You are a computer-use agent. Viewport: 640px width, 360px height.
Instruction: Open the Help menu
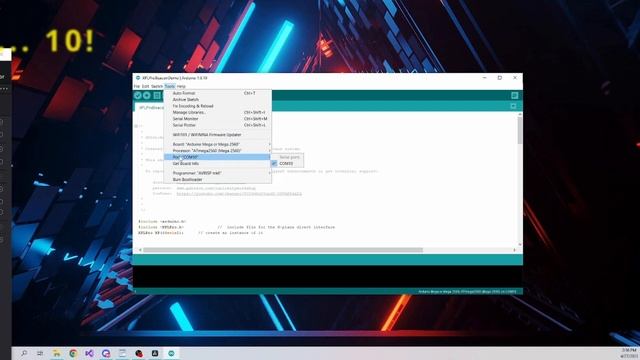coord(181,87)
